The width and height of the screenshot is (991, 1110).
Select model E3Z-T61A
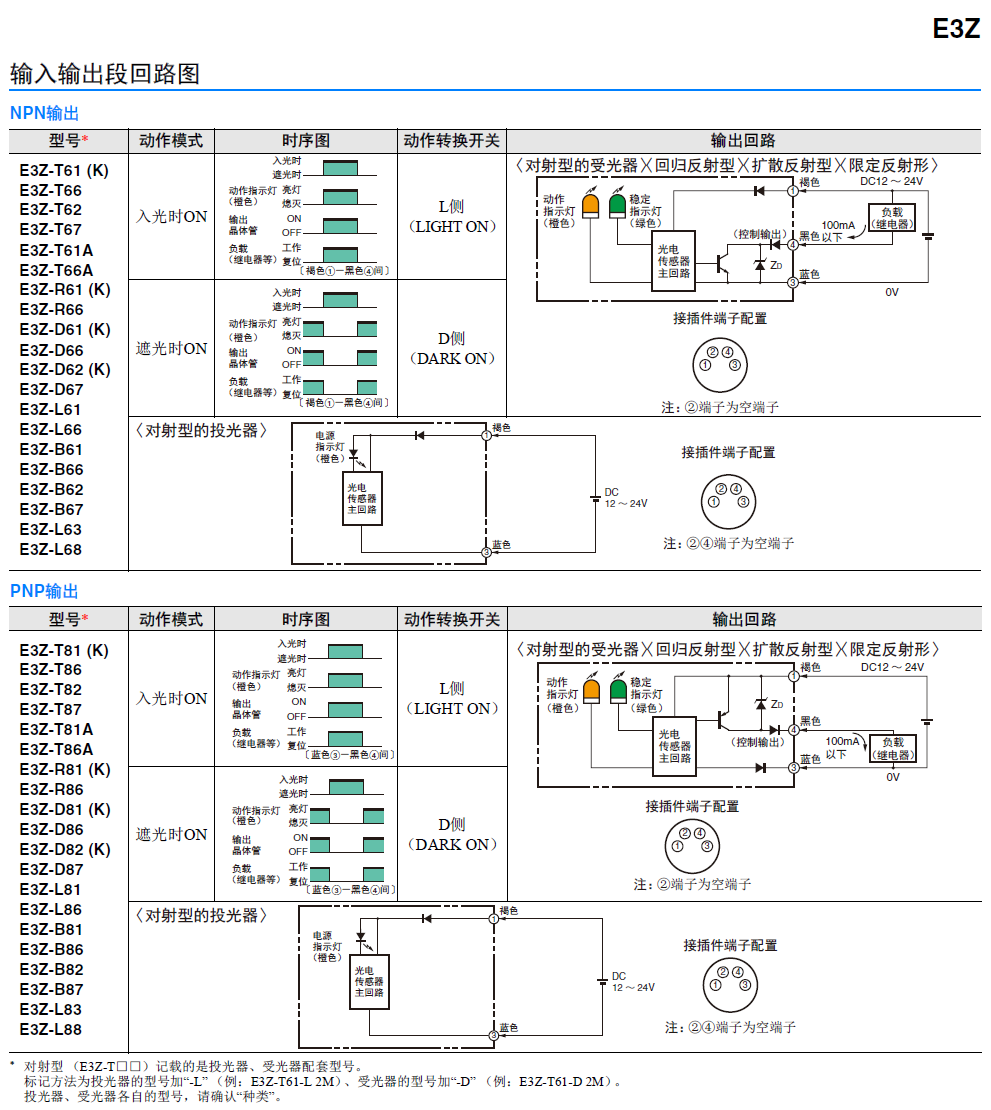point(57,251)
